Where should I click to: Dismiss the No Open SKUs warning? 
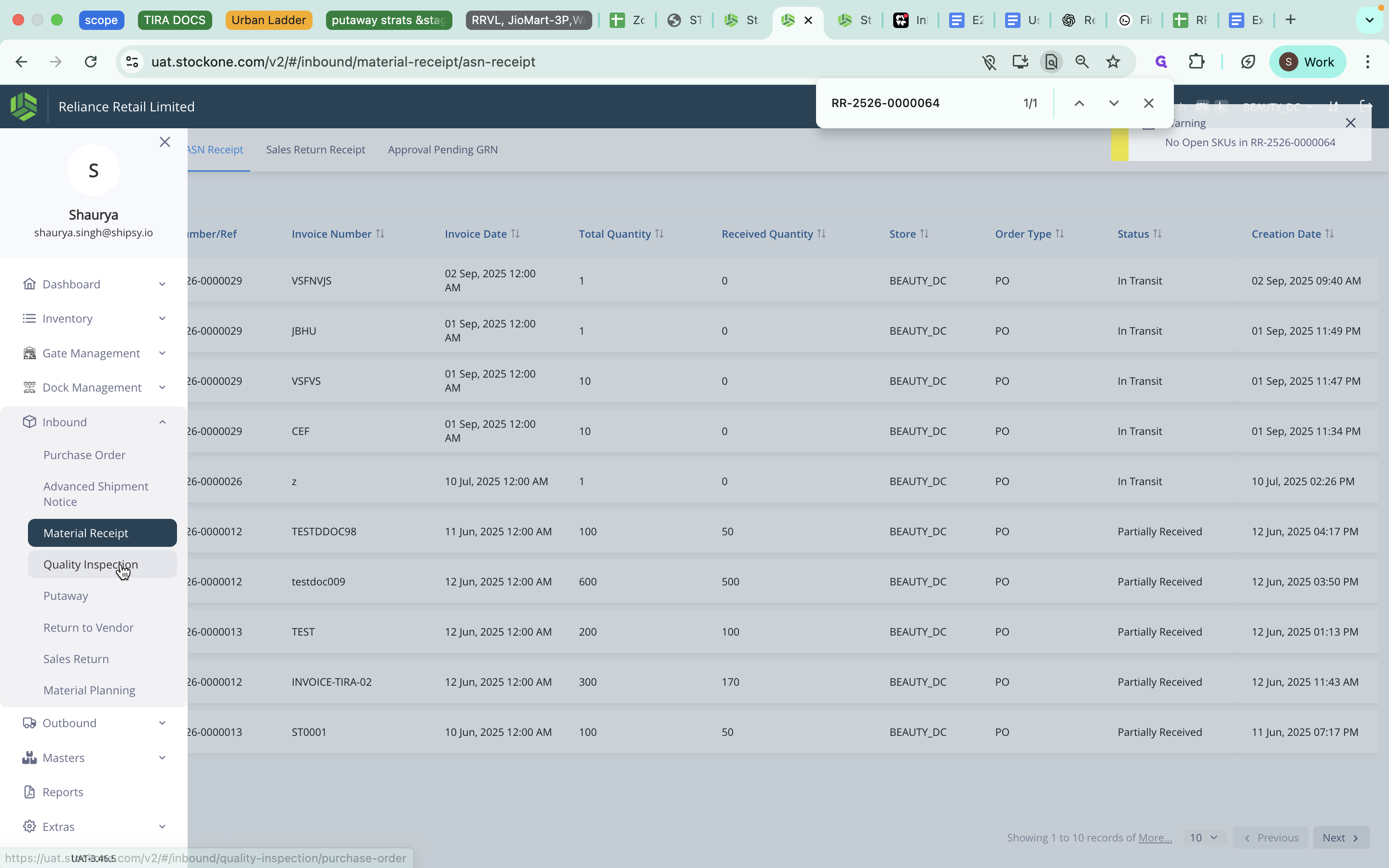(1350, 123)
